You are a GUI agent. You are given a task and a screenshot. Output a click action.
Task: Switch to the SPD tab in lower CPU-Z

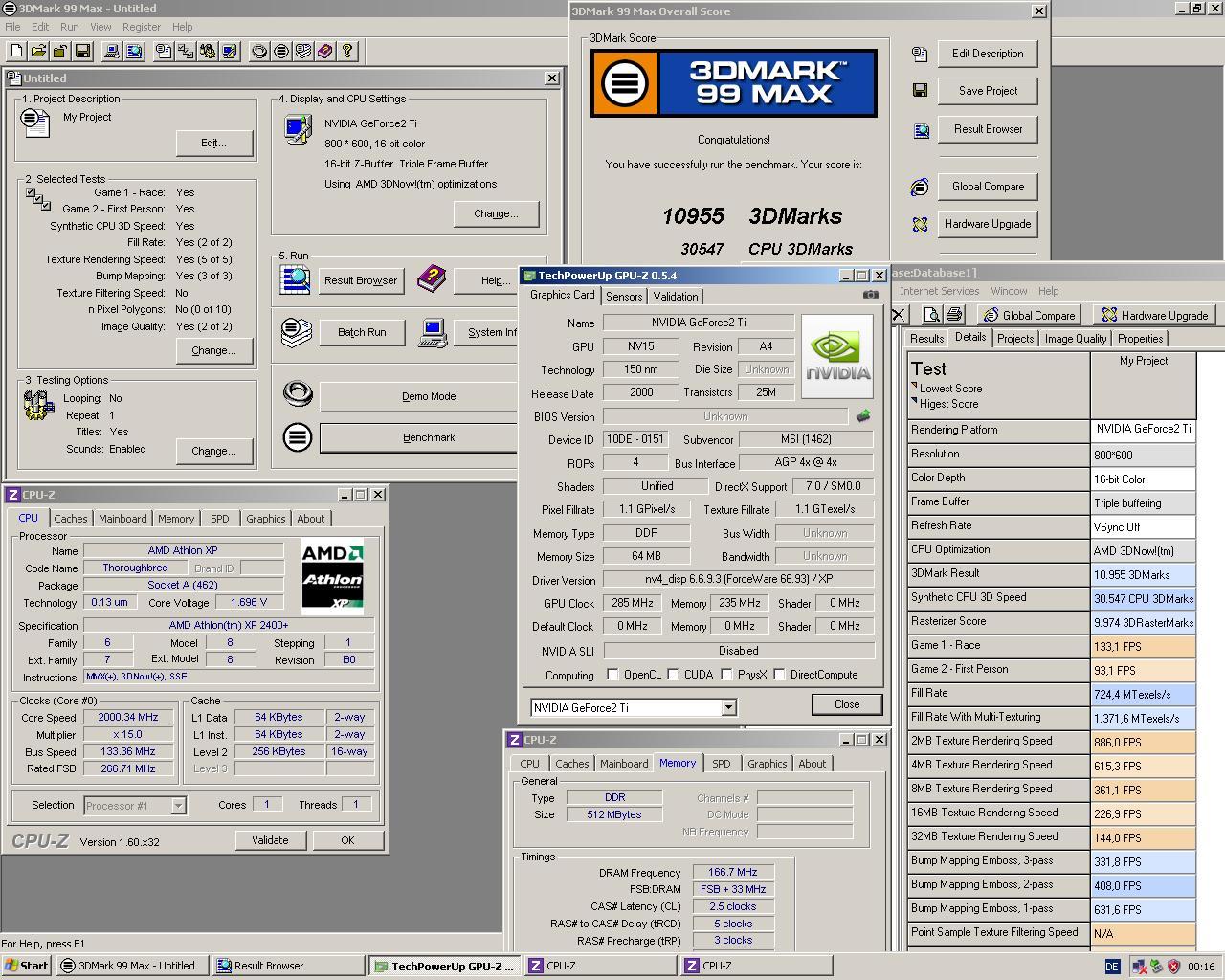coord(721,764)
